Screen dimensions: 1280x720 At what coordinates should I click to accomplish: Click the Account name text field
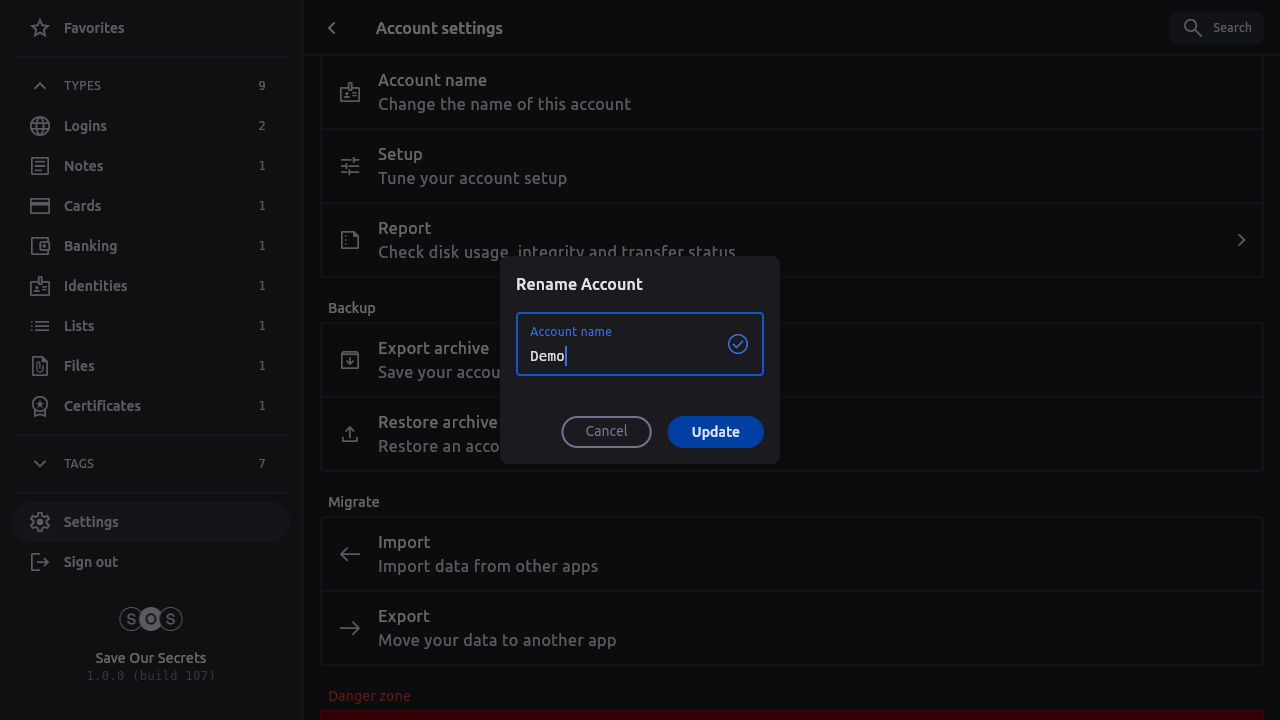tap(620, 356)
